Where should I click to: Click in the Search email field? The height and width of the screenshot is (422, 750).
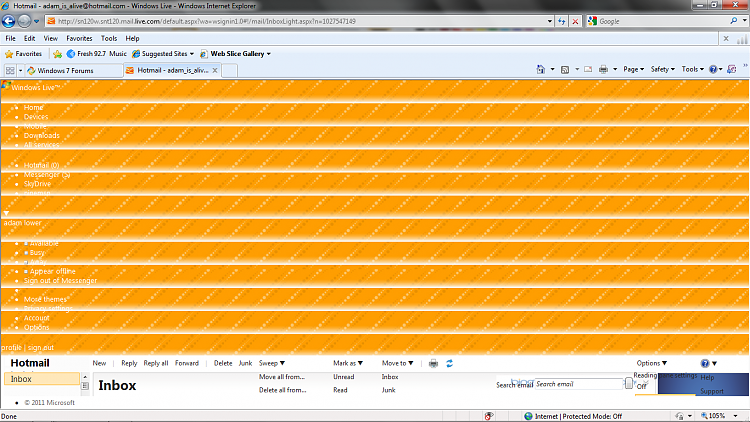point(579,384)
